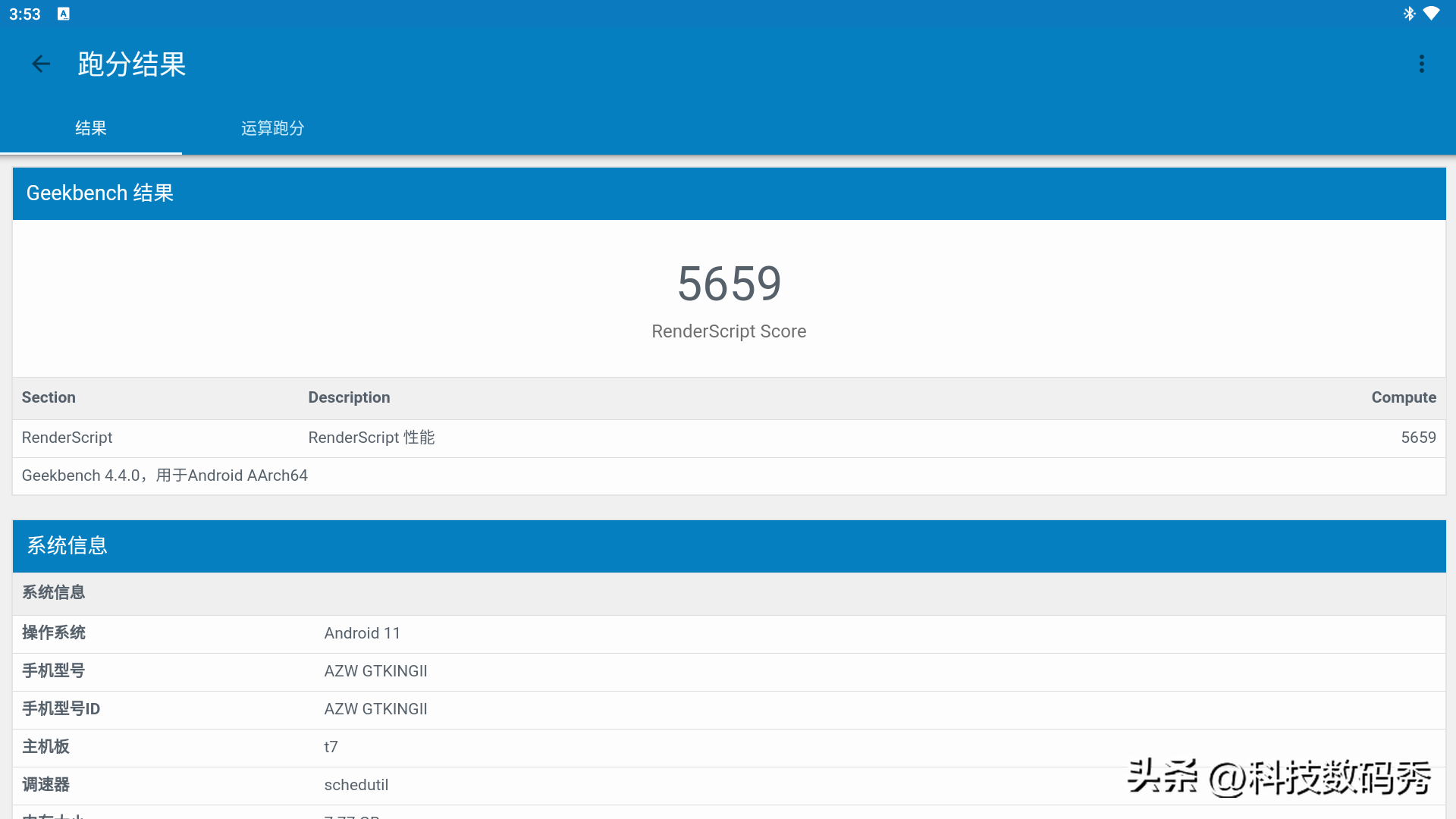Select the 结果 tab

91,128
